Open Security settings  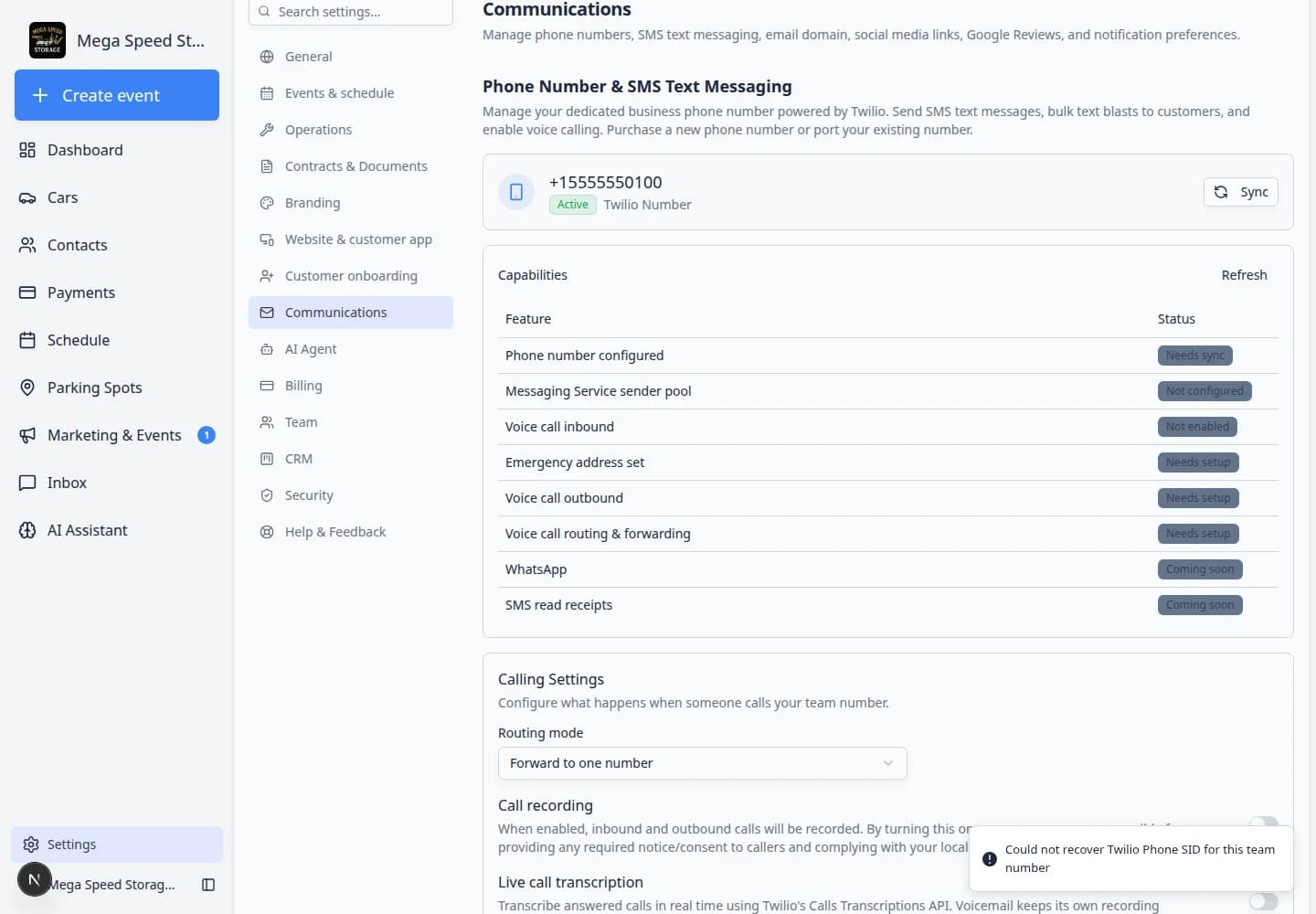click(351, 495)
